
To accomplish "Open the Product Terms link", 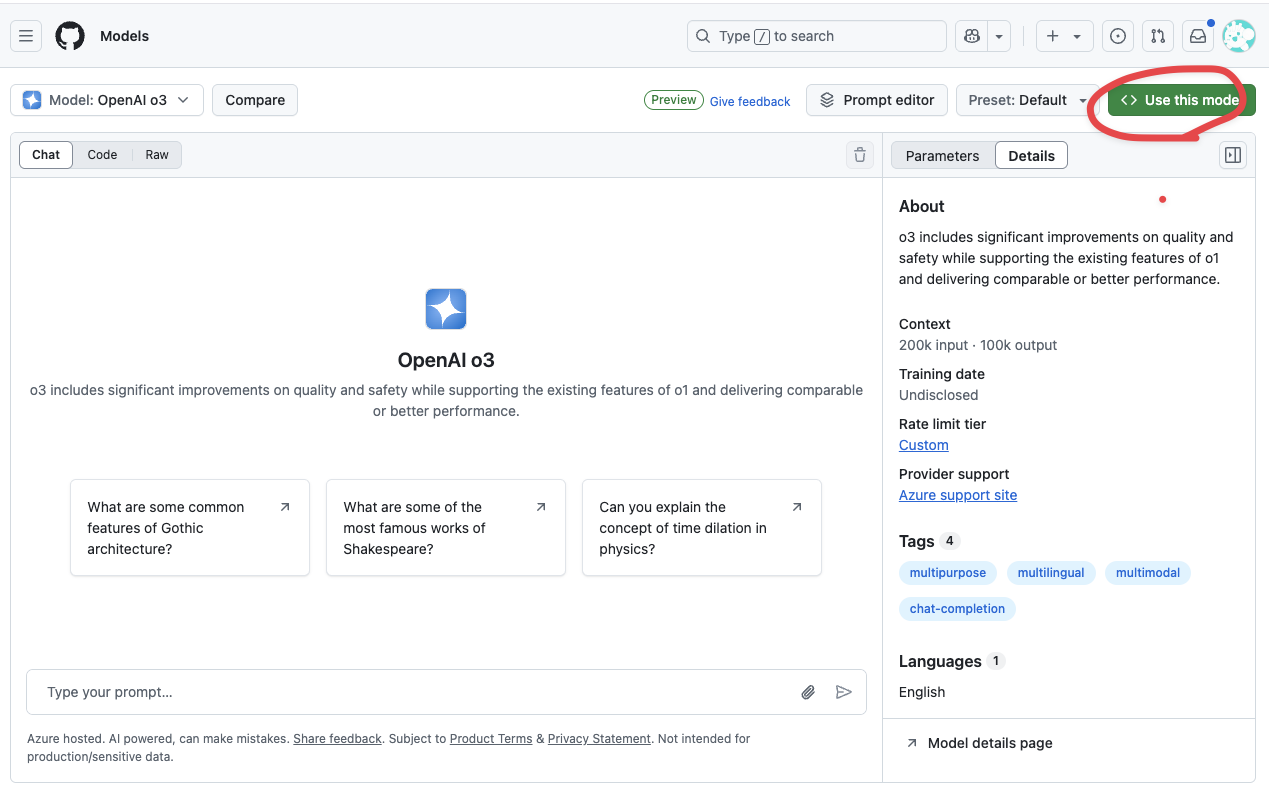I will (491, 739).
